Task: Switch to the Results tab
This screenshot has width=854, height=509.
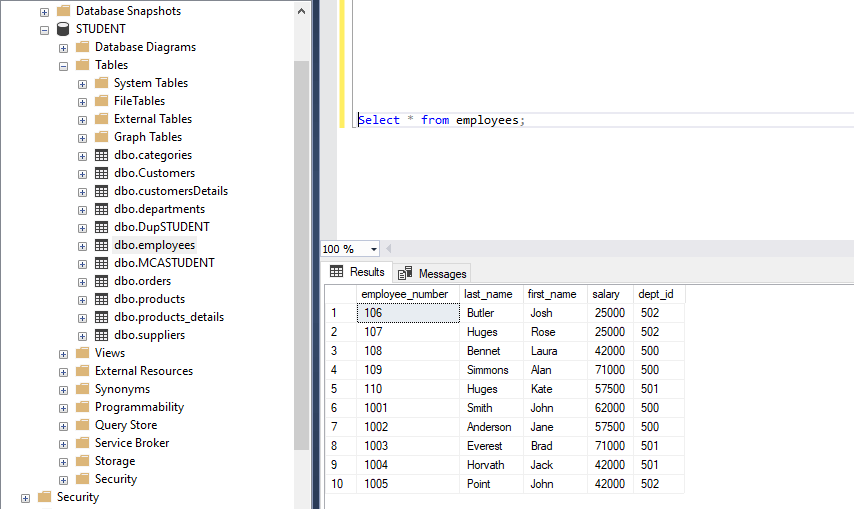Action: [x=357, y=272]
